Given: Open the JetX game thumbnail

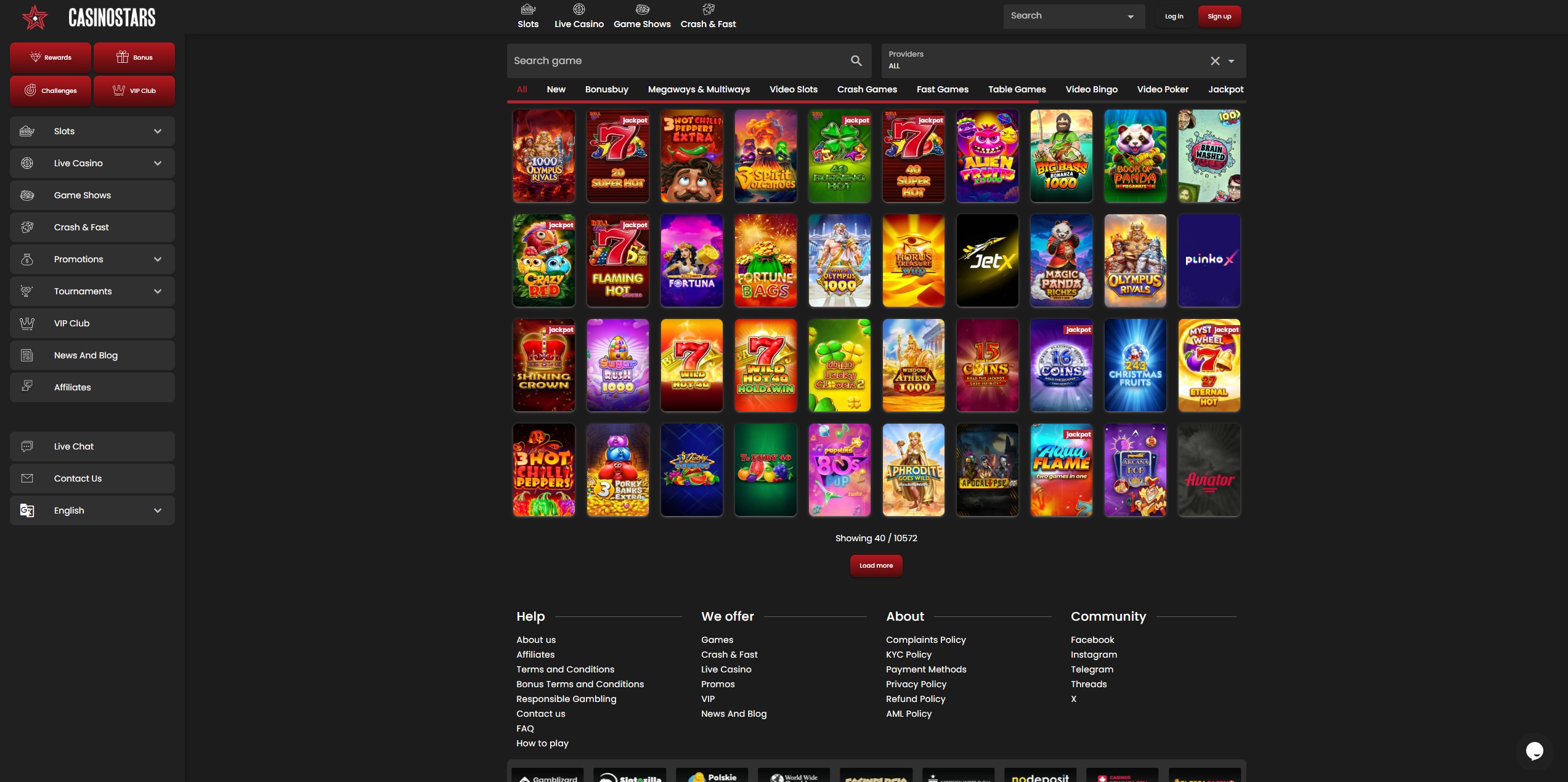Looking at the screenshot, I should pos(987,260).
